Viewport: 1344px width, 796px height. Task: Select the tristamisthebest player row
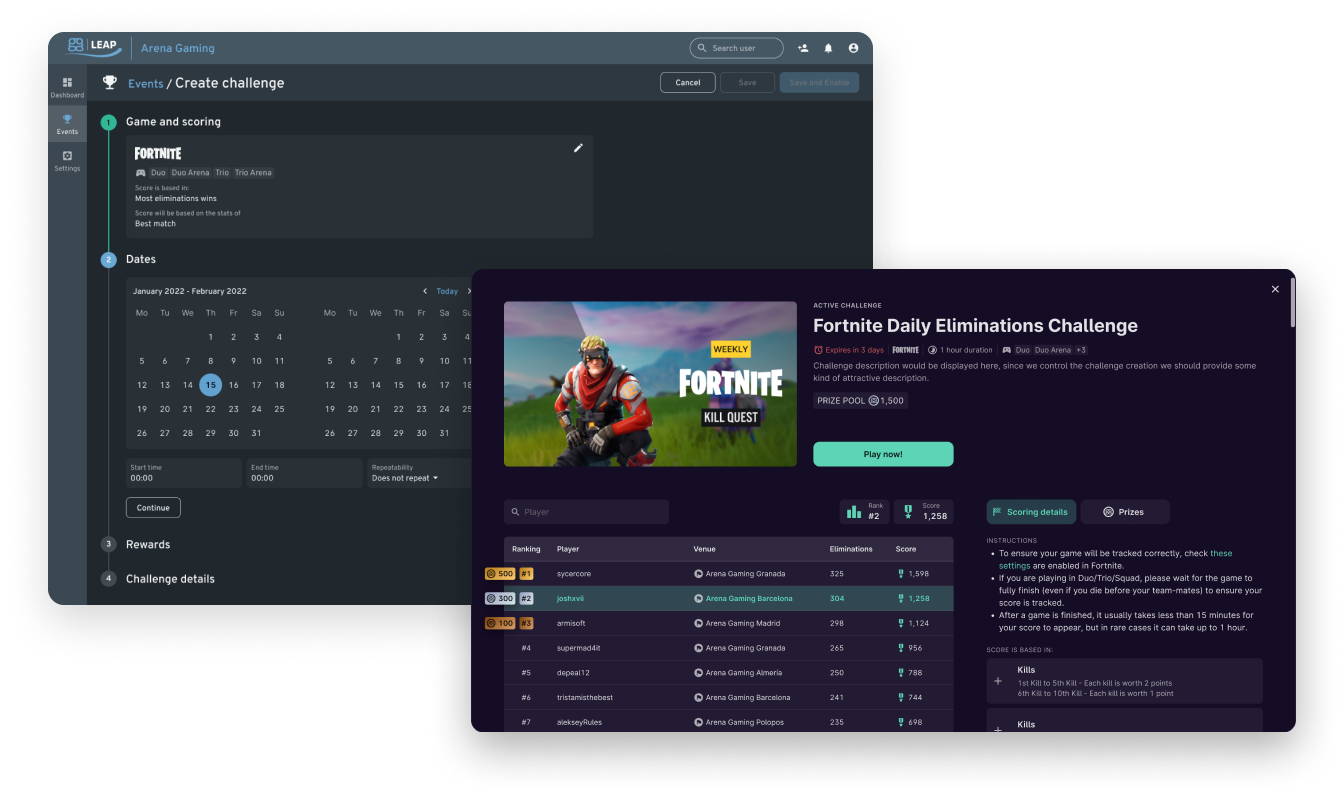729,697
